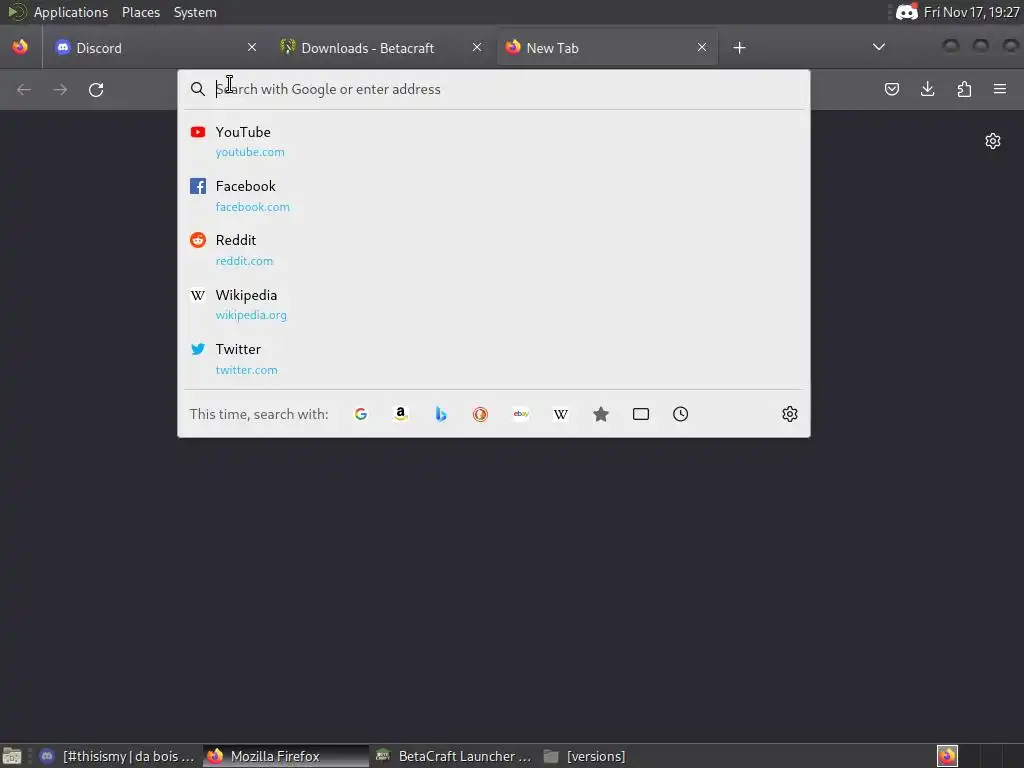
Task: Open the Applications menu
Action: (x=71, y=12)
